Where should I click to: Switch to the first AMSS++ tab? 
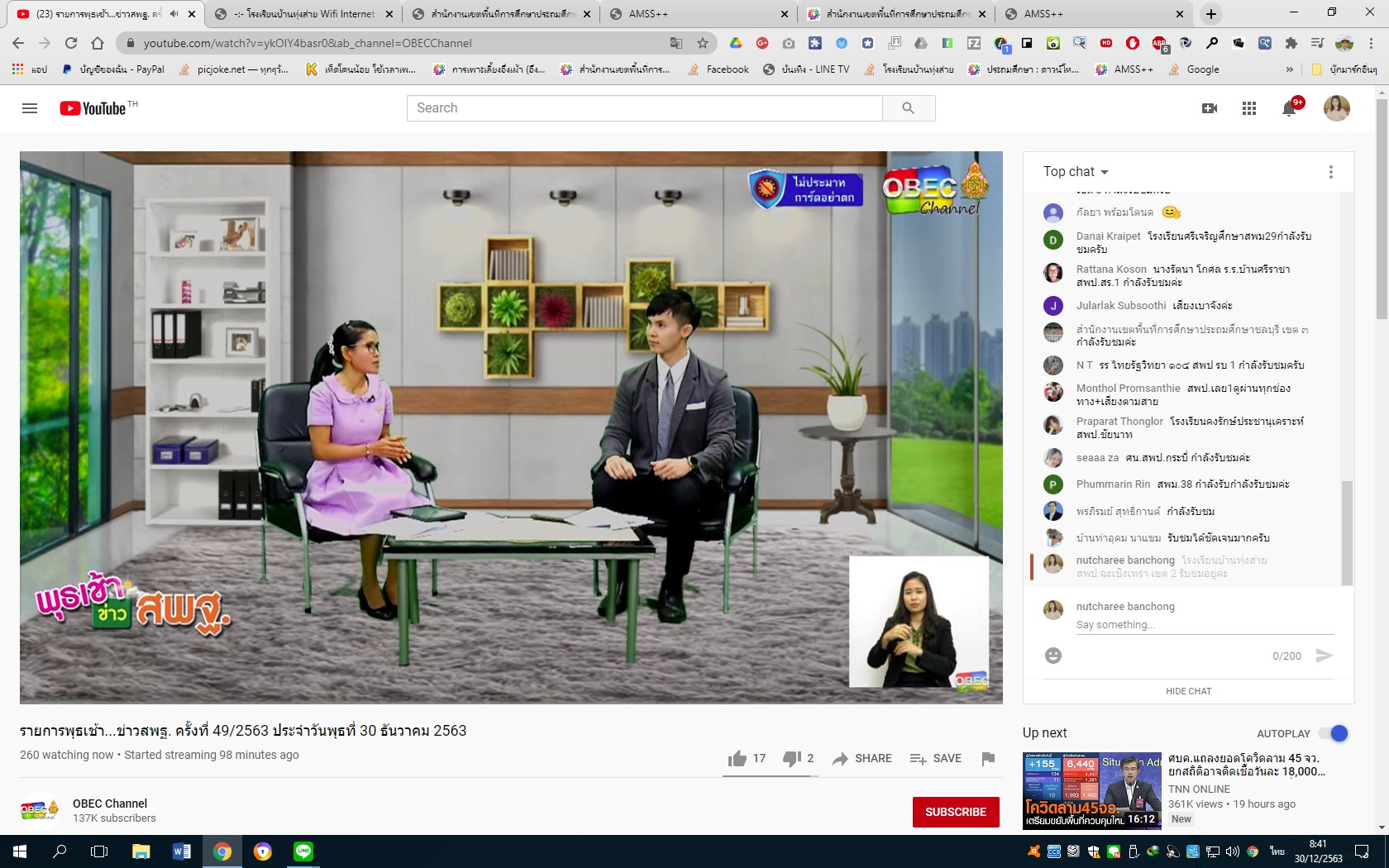pos(648,14)
